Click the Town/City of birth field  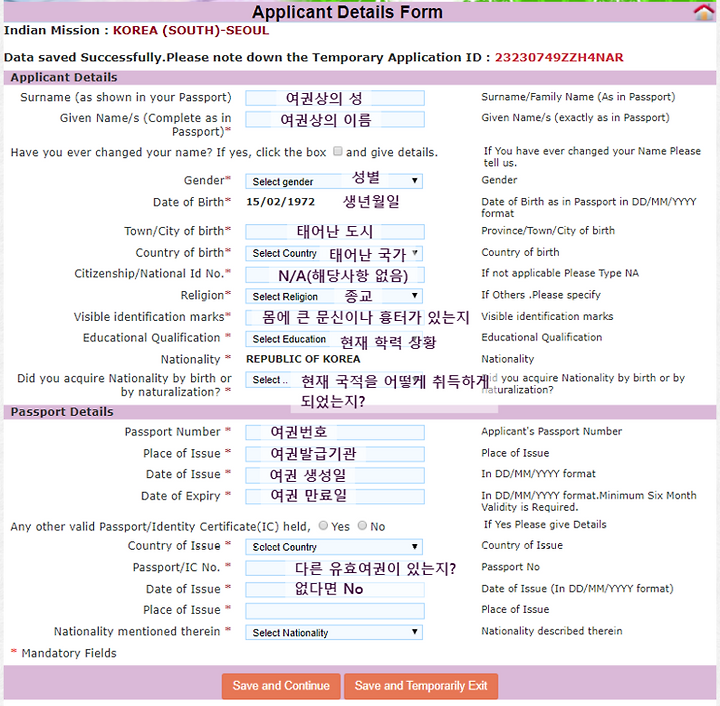pos(334,231)
